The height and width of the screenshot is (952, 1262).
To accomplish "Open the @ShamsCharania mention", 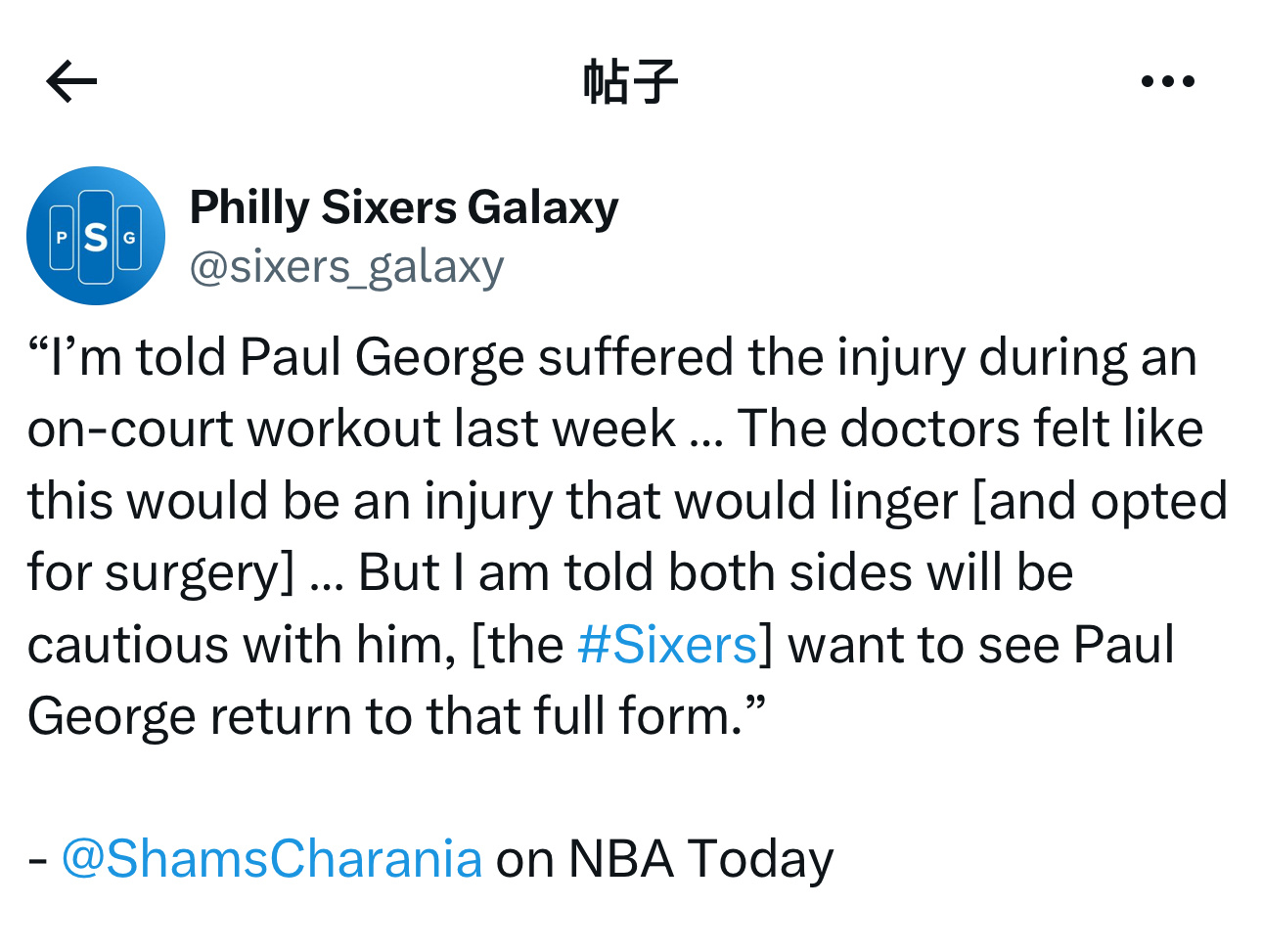I will pos(272,858).
